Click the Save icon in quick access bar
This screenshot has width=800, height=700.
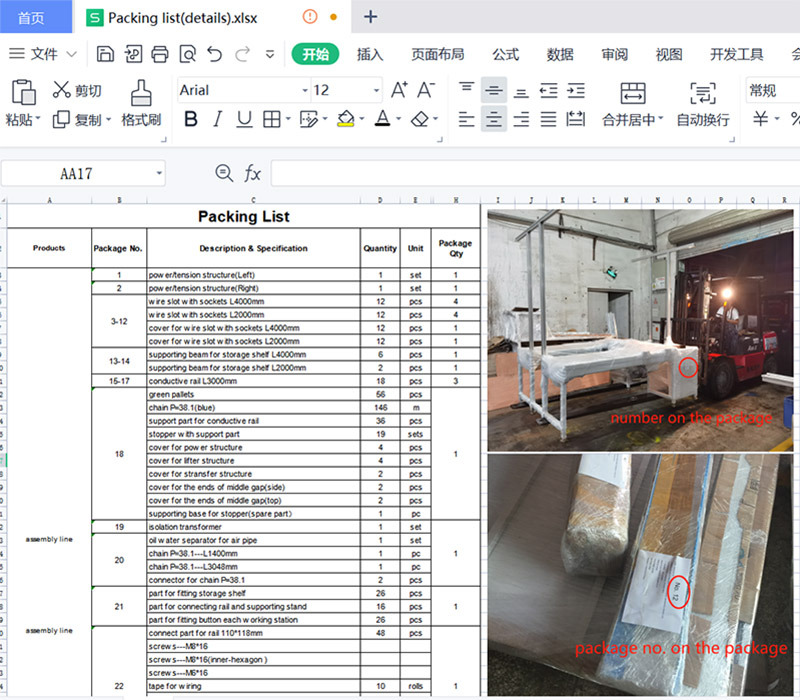click(x=106, y=54)
